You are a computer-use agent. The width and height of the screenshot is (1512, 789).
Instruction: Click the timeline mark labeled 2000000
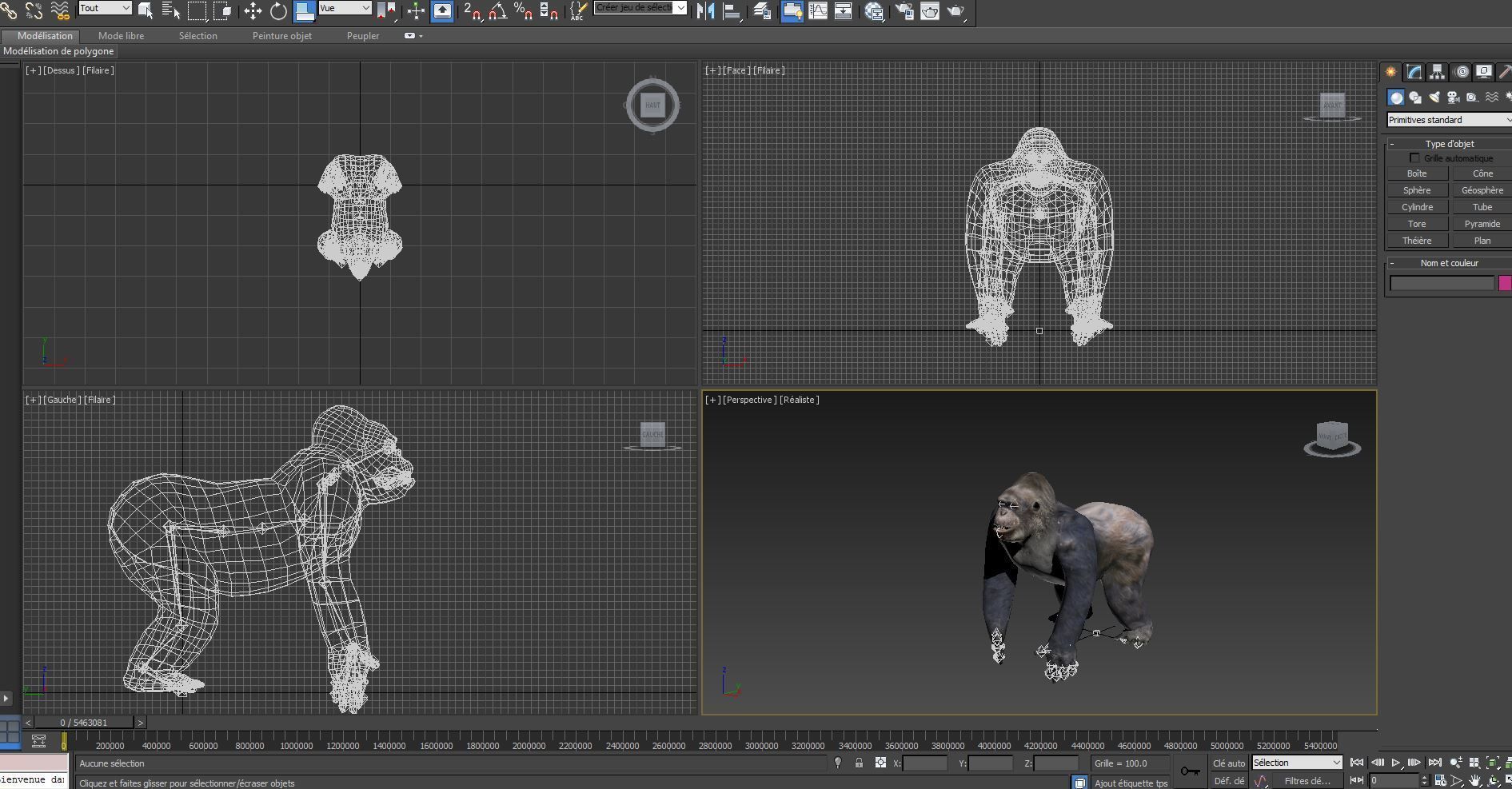529,746
